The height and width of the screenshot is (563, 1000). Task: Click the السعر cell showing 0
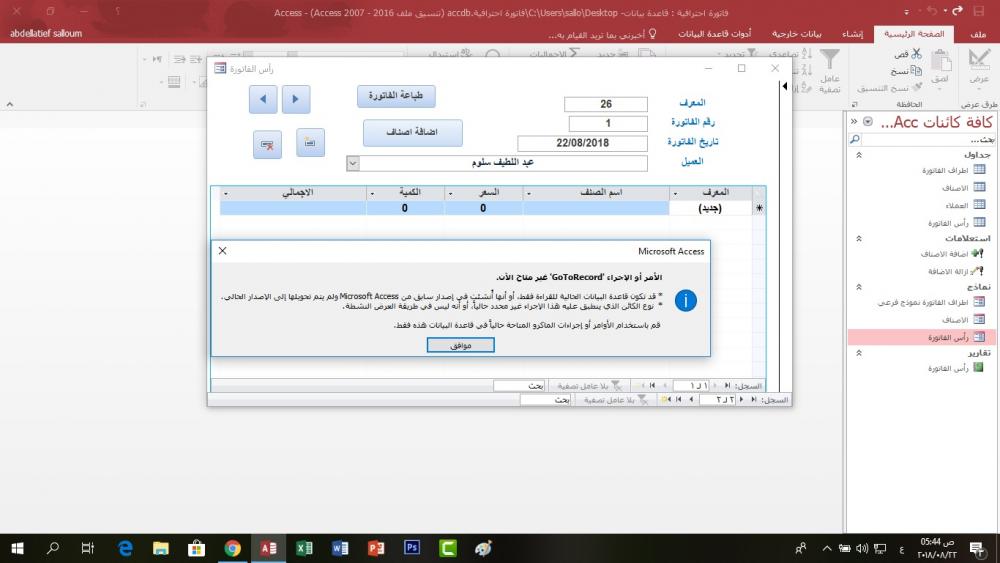(x=483, y=208)
